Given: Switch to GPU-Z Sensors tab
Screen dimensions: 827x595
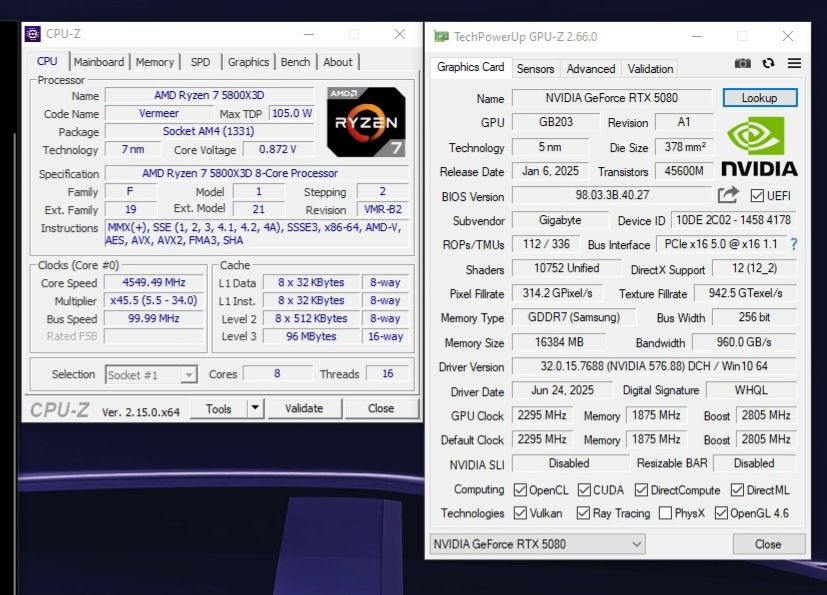Looking at the screenshot, I should click(535, 69).
